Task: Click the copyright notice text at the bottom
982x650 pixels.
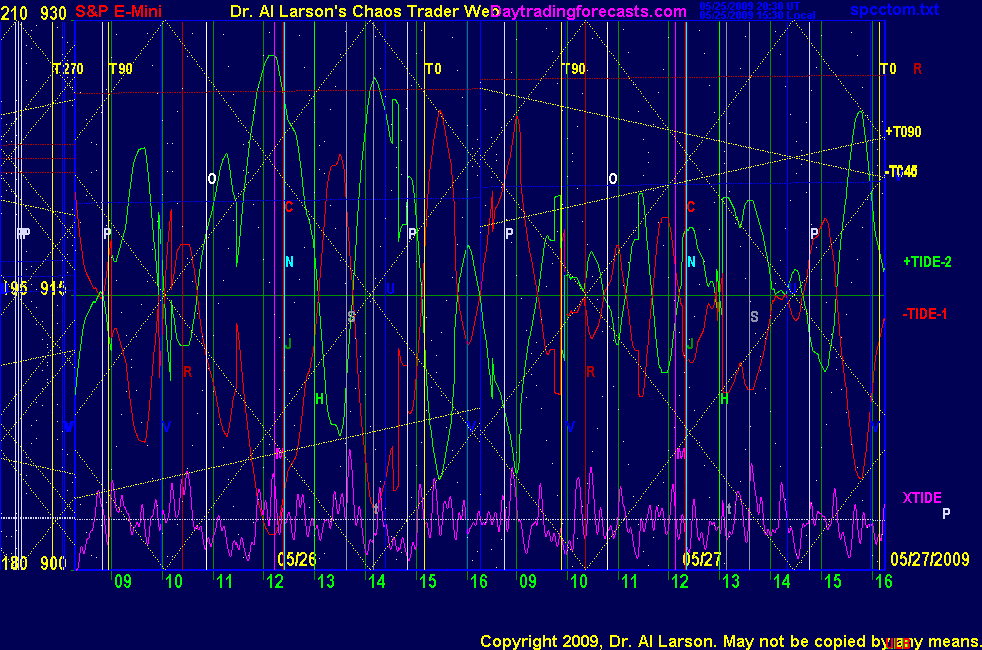Action: 728,640
